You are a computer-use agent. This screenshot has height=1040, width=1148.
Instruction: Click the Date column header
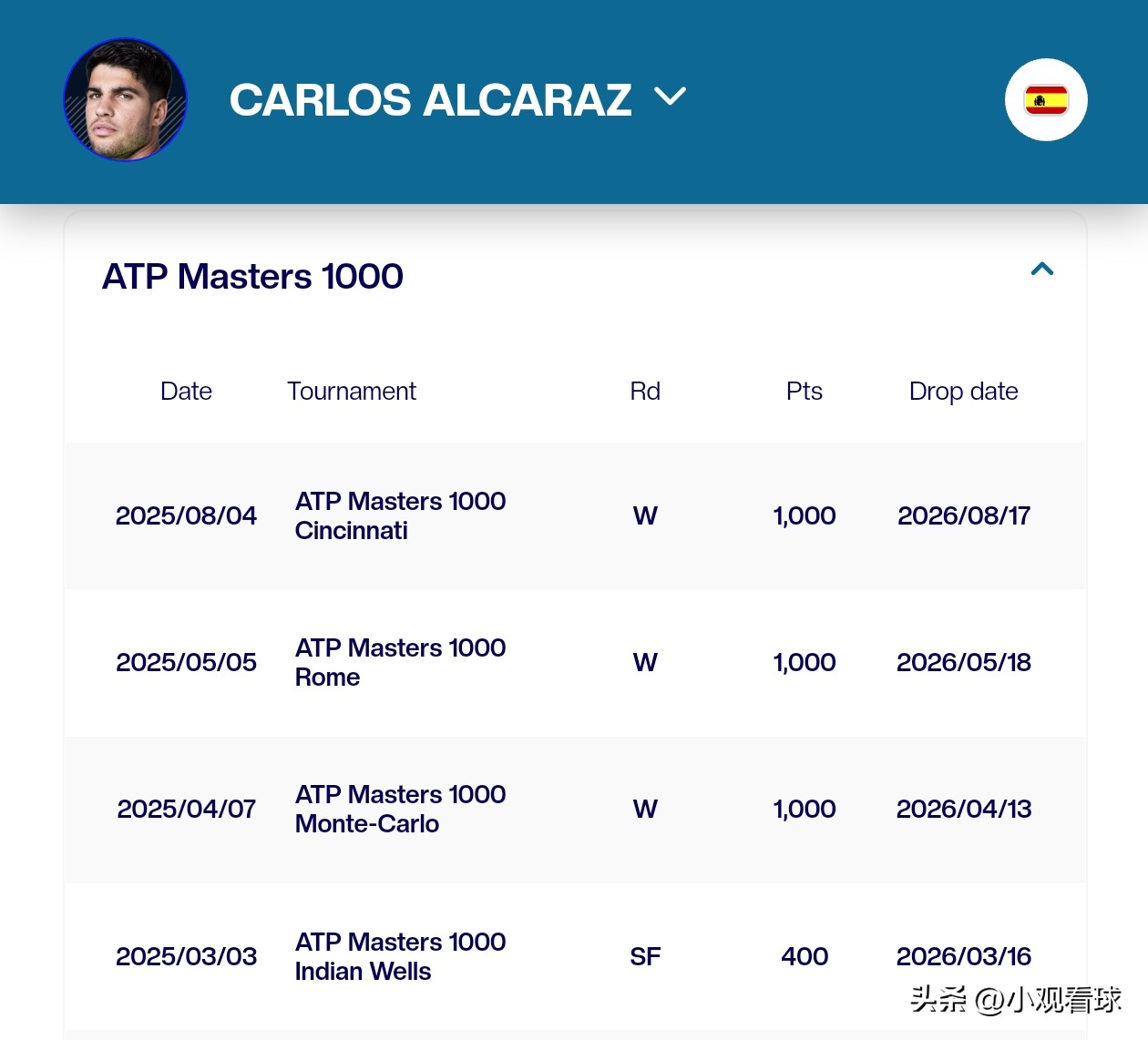(186, 392)
